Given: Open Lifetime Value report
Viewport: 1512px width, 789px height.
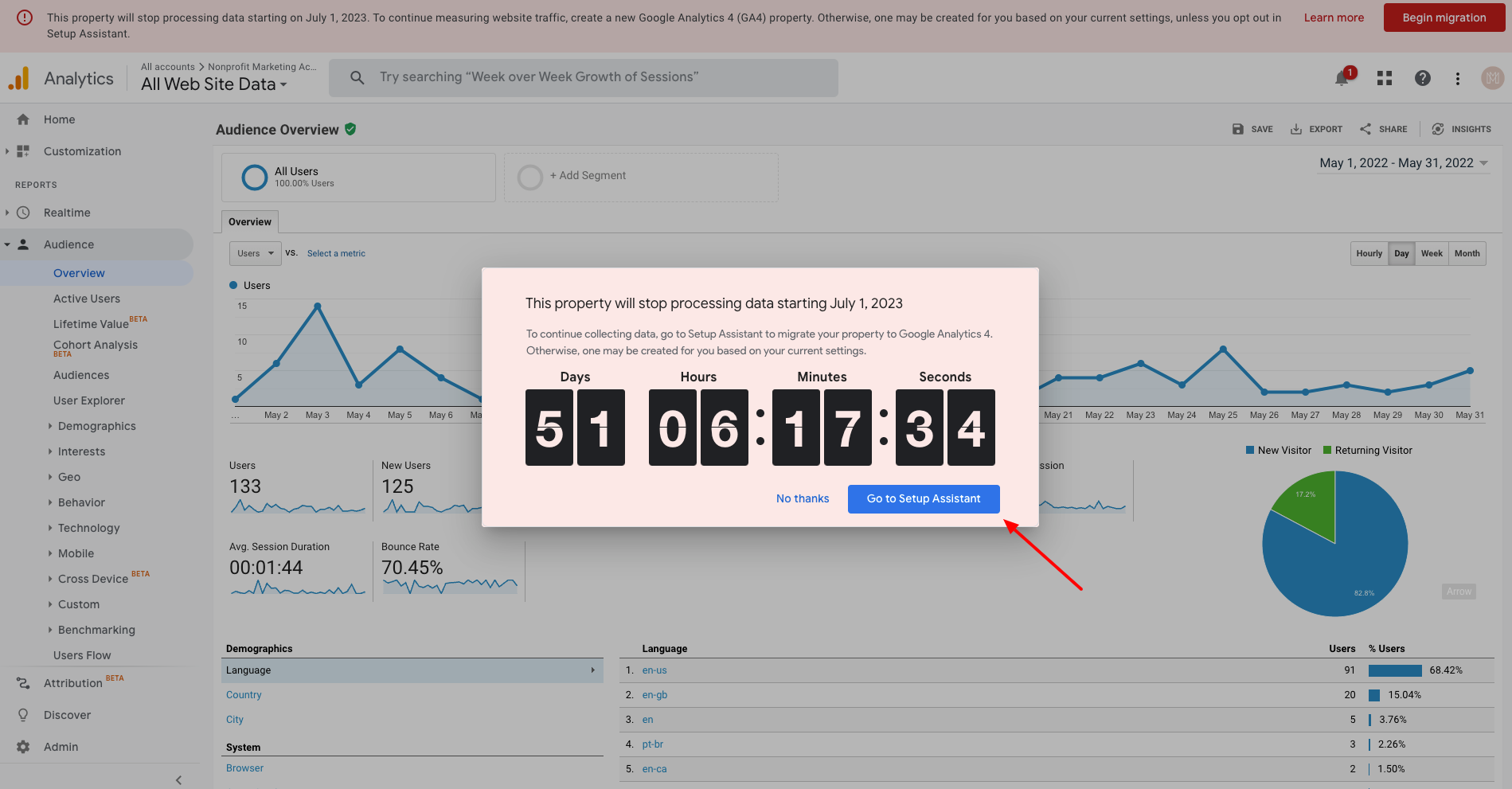Looking at the screenshot, I should (91, 324).
